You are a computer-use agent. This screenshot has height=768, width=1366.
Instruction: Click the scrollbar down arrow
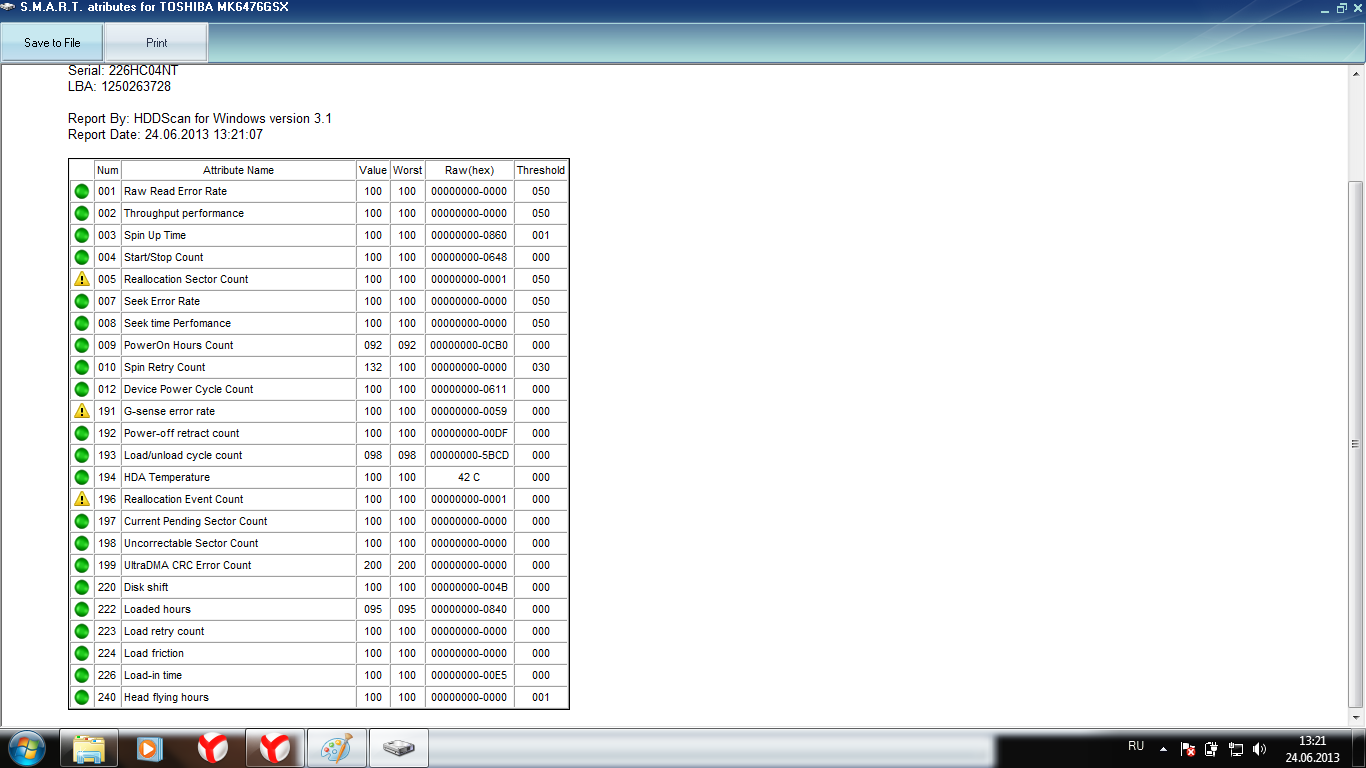1356,716
